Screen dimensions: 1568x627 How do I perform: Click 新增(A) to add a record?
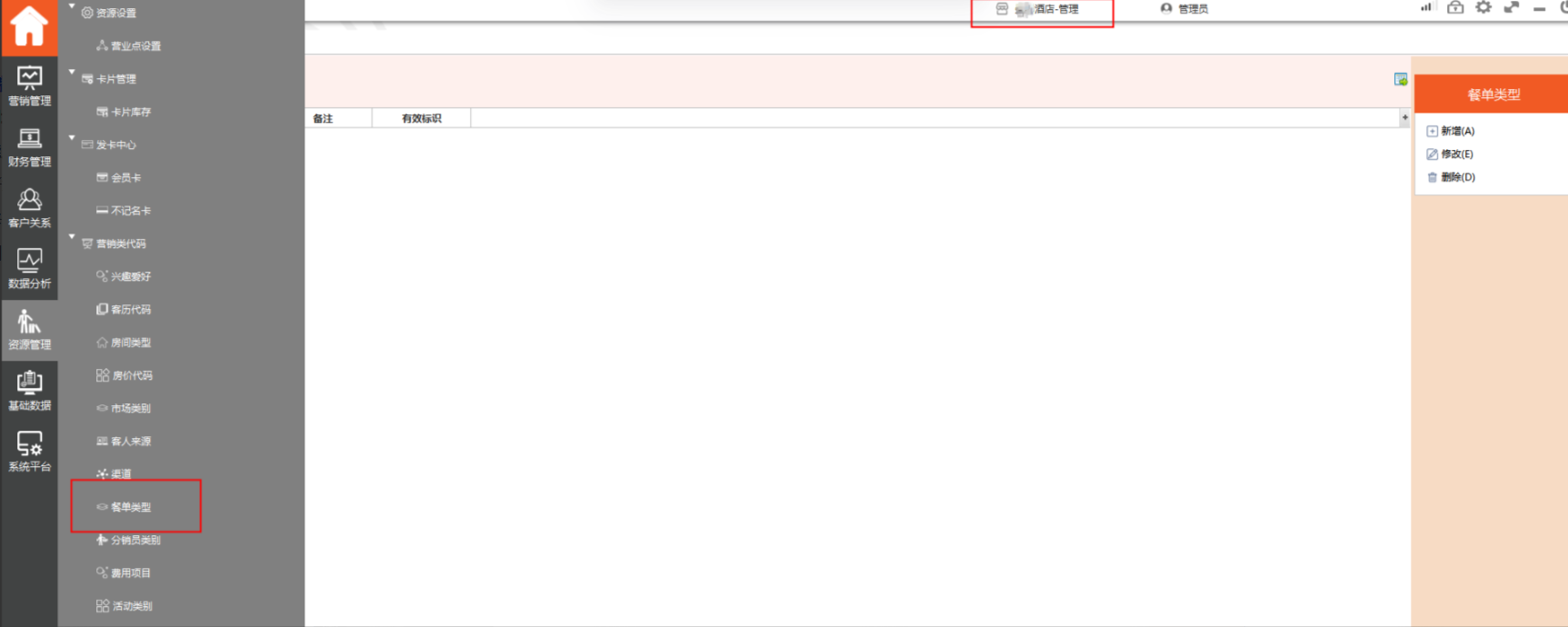coord(1456,131)
